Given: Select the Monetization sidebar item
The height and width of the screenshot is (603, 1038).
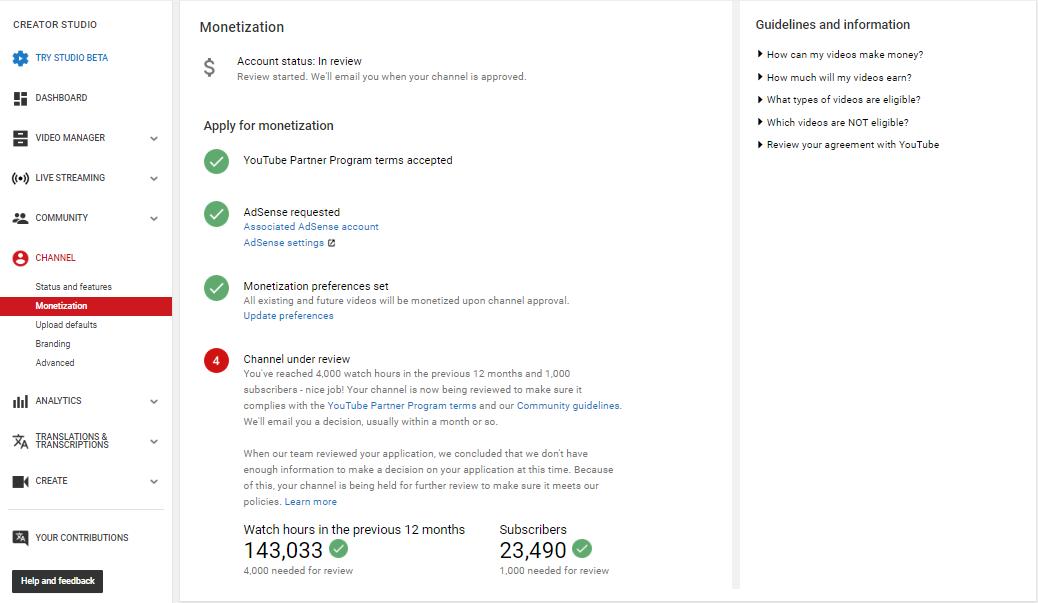Looking at the screenshot, I should 86,306.
